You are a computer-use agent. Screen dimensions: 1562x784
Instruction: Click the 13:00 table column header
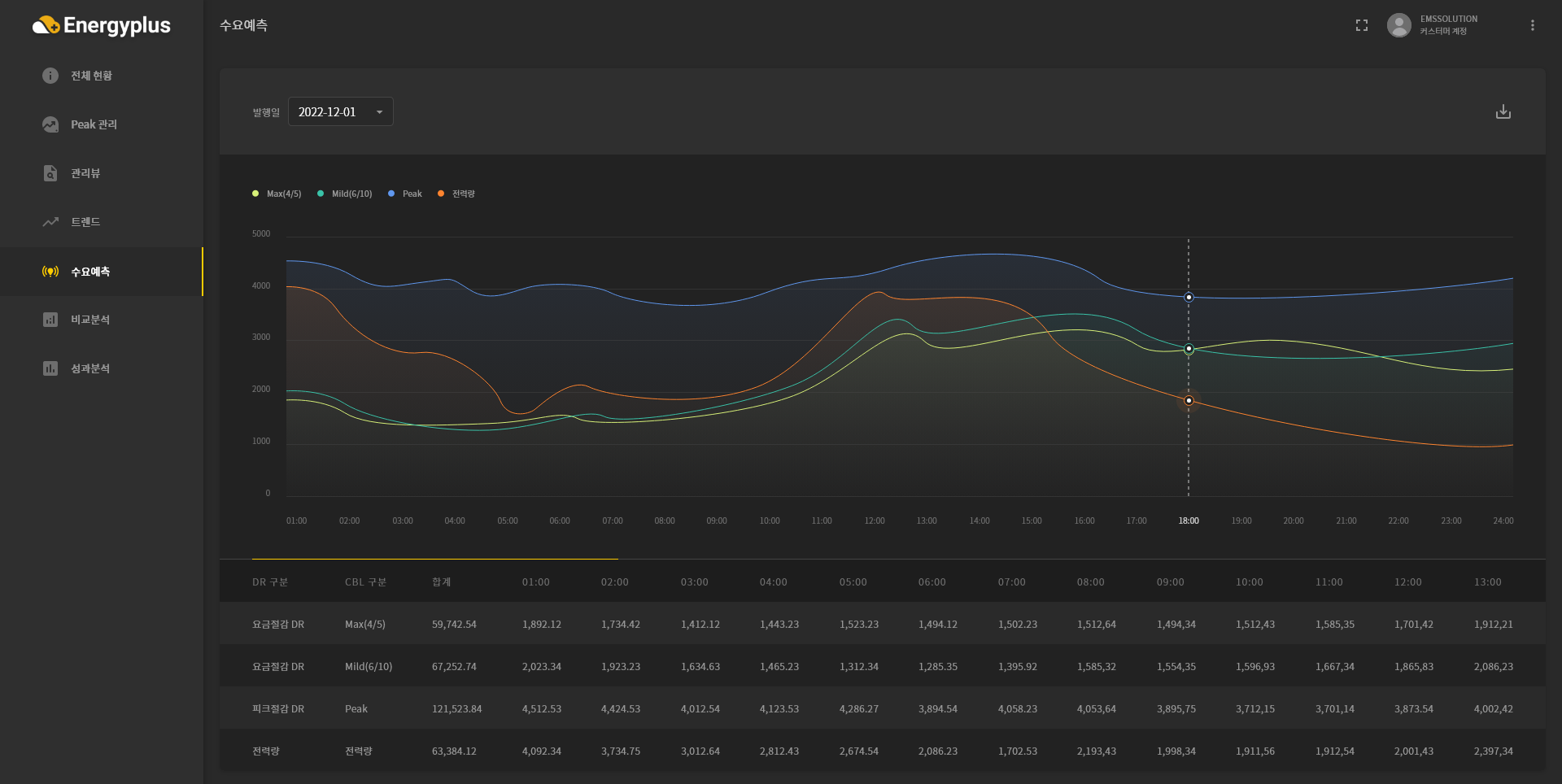[x=1488, y=582]
